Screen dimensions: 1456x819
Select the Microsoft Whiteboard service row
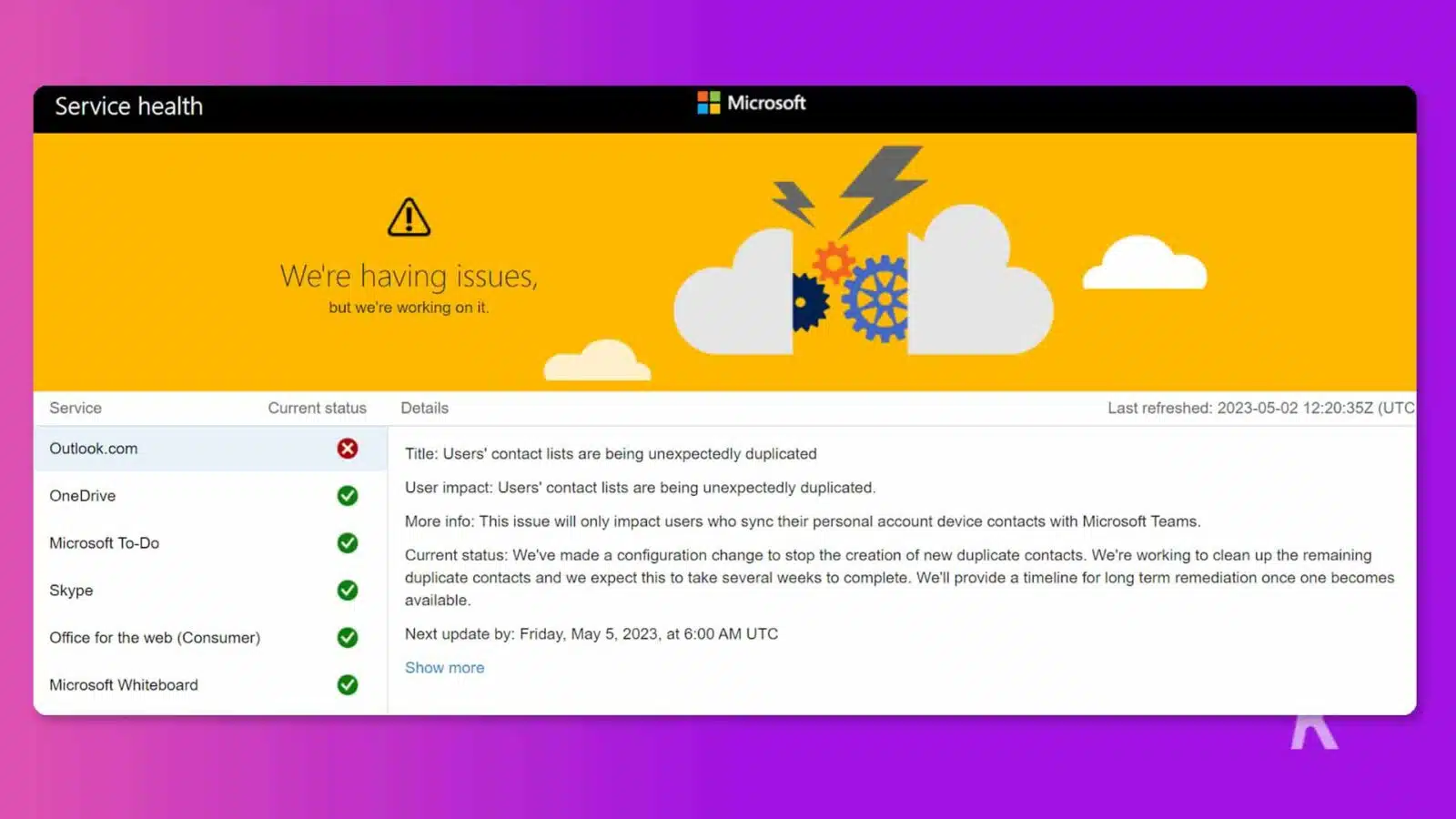coord(210,685)
